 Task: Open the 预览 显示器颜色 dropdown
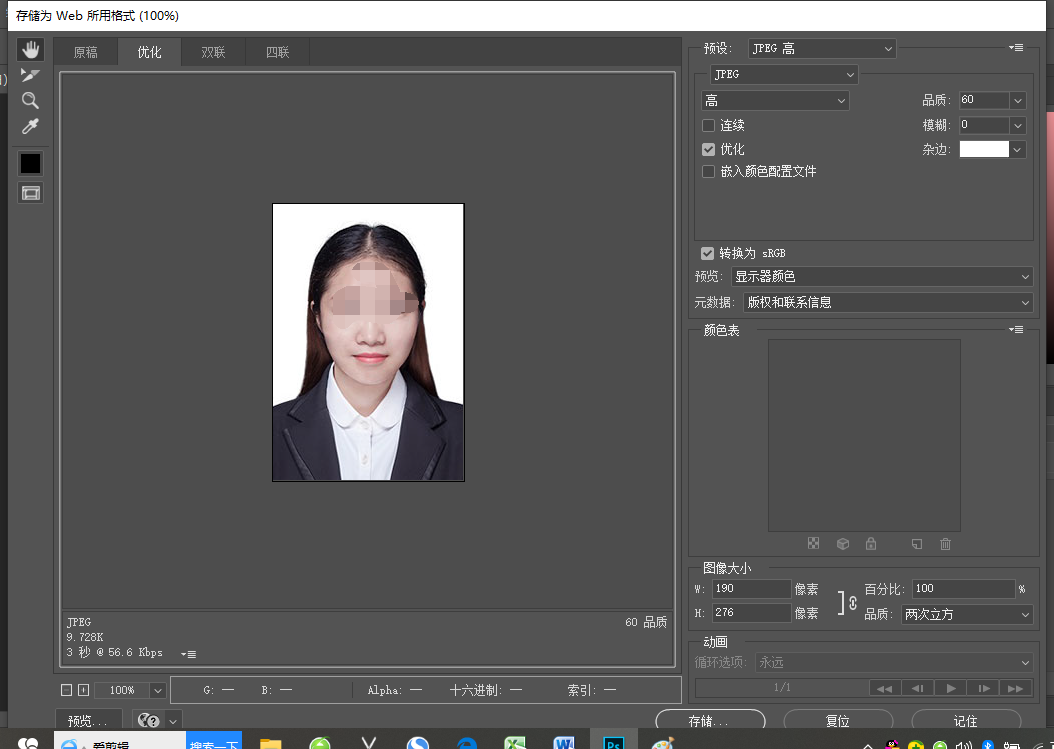(x=882, y=276)
